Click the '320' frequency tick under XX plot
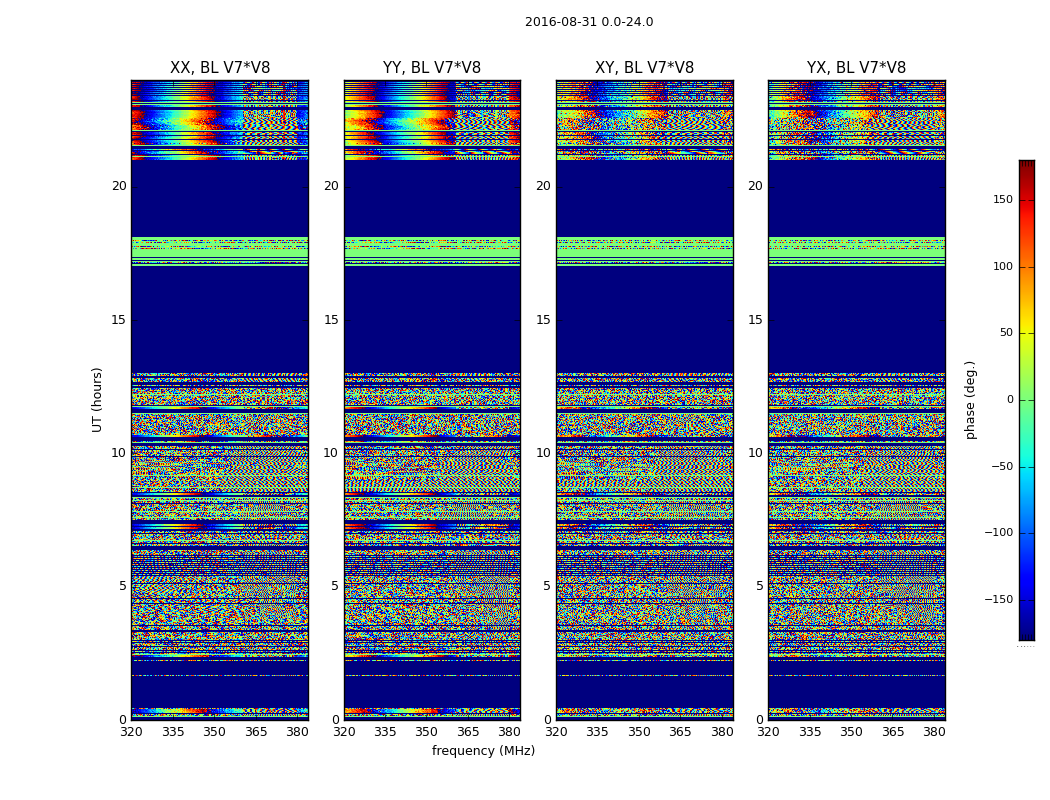This screenshot has height=800, width=1050. click(131, 732)
